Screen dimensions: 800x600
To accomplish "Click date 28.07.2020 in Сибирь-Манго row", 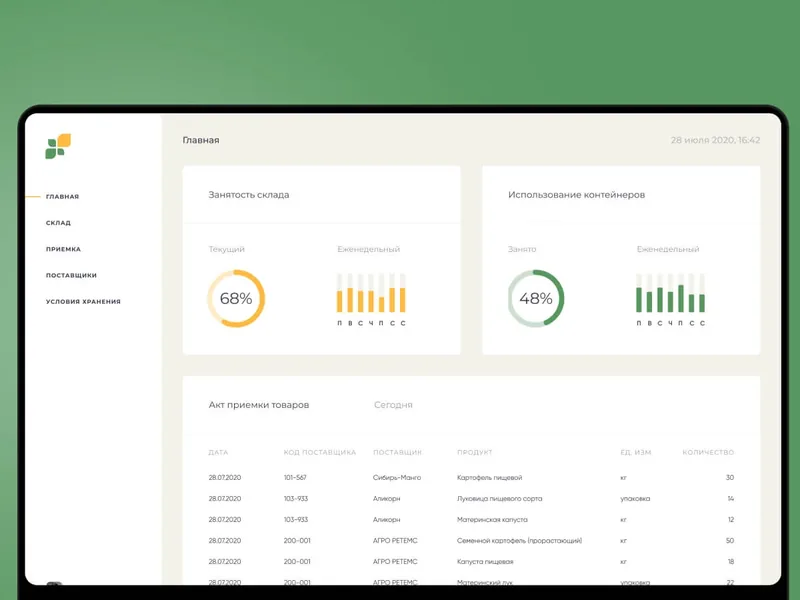I will pos(224,478).
